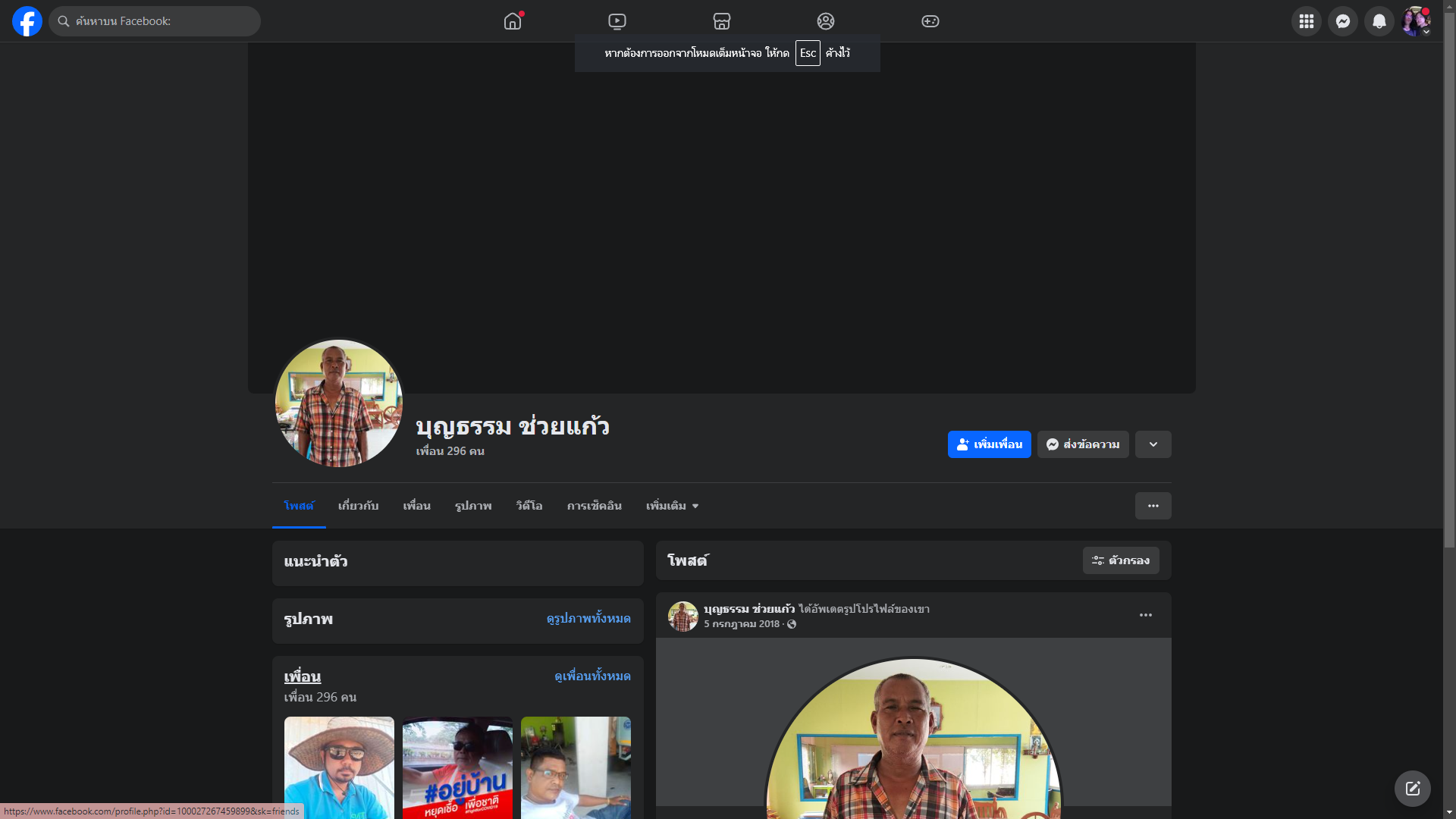Image resolution: width=1456 pixels, height=819 pixels.
Task: Open the Home feed icon
Action: coord(513,21)
